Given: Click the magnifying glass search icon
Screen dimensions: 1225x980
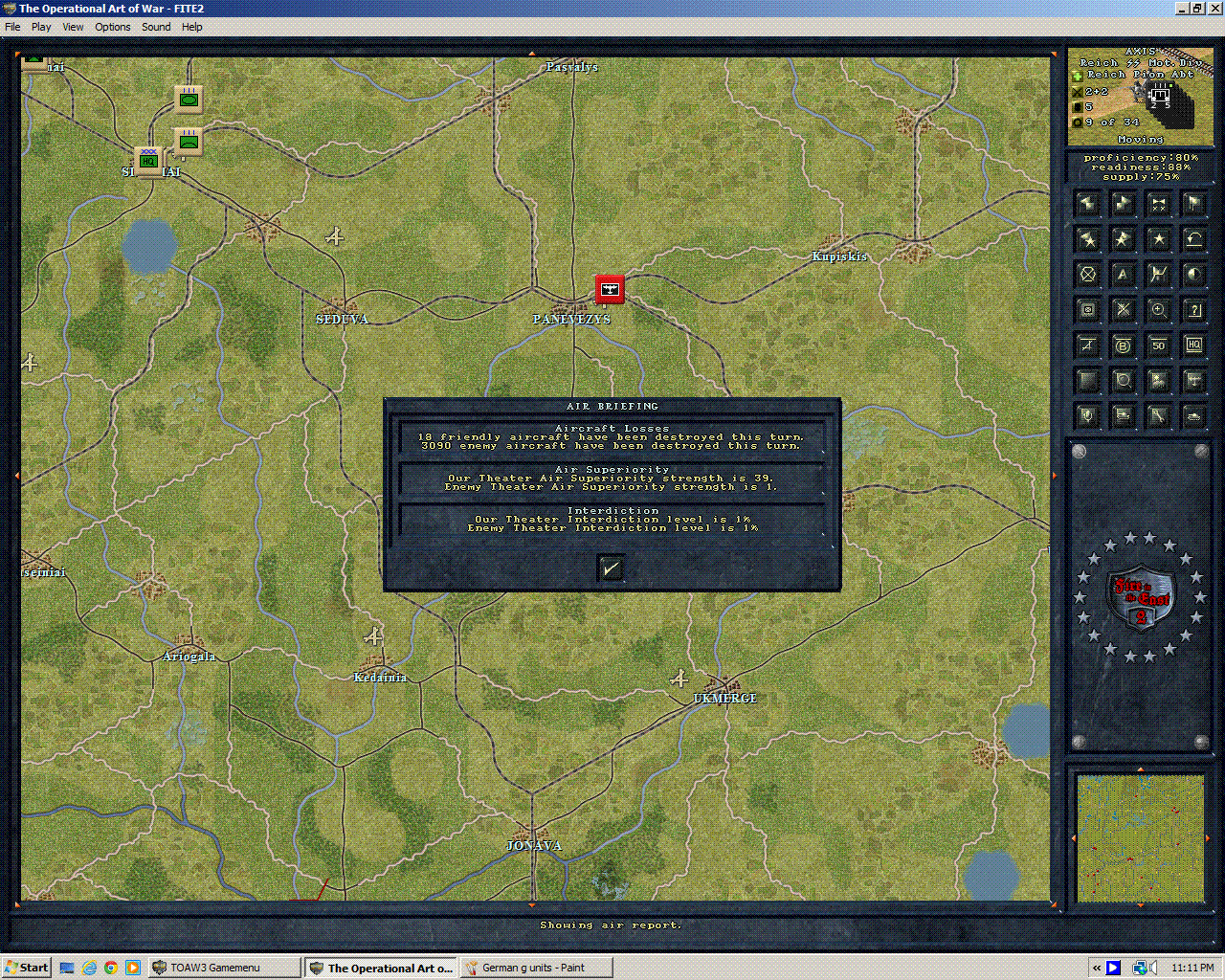Looking at the screenshot, I should pyautogui.click(x=1123, y=381).
